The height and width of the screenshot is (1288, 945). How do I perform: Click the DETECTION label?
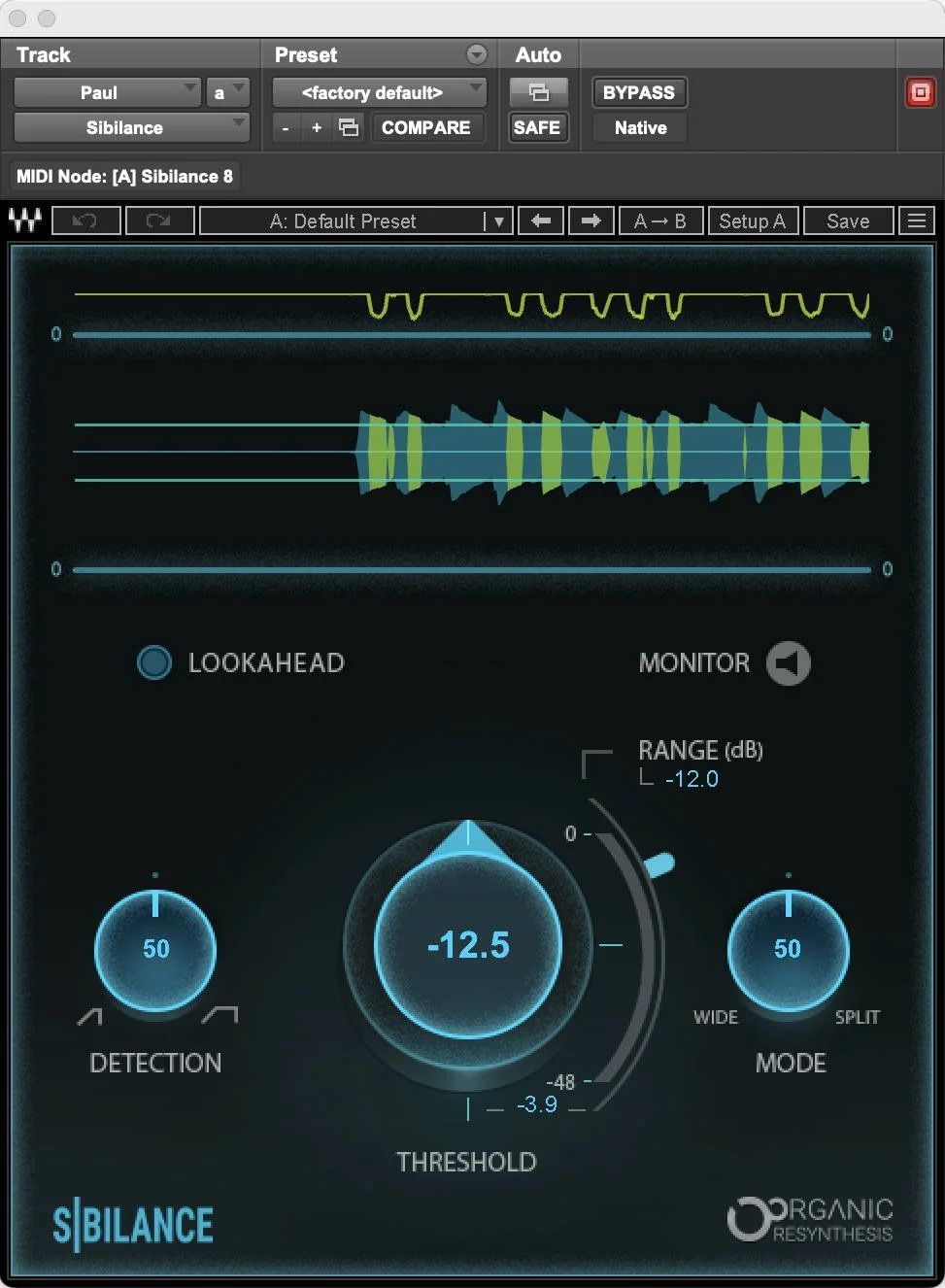pyautogui.click(x=155, y=1063)
